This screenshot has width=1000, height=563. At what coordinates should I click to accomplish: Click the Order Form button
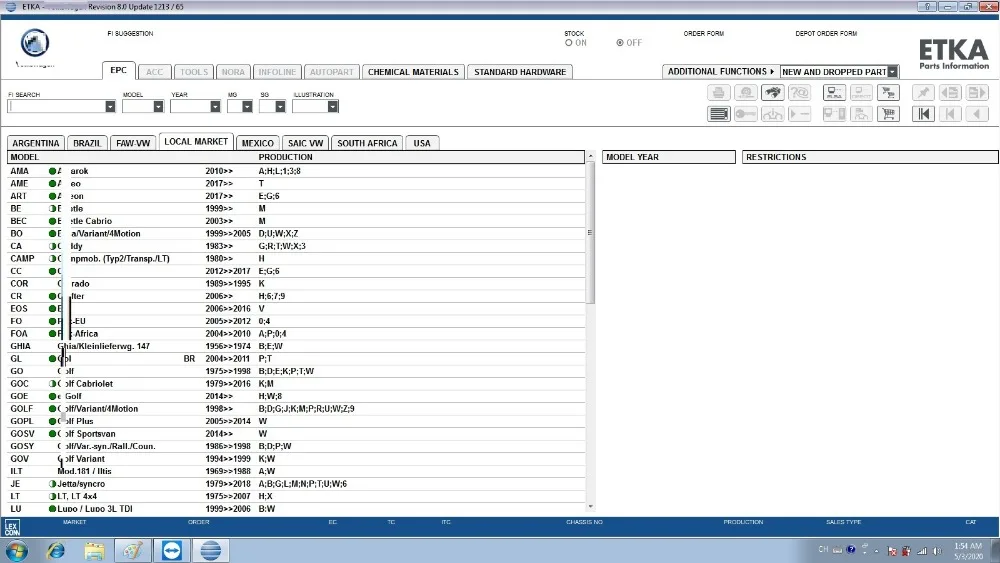click(x=703, y=33)
